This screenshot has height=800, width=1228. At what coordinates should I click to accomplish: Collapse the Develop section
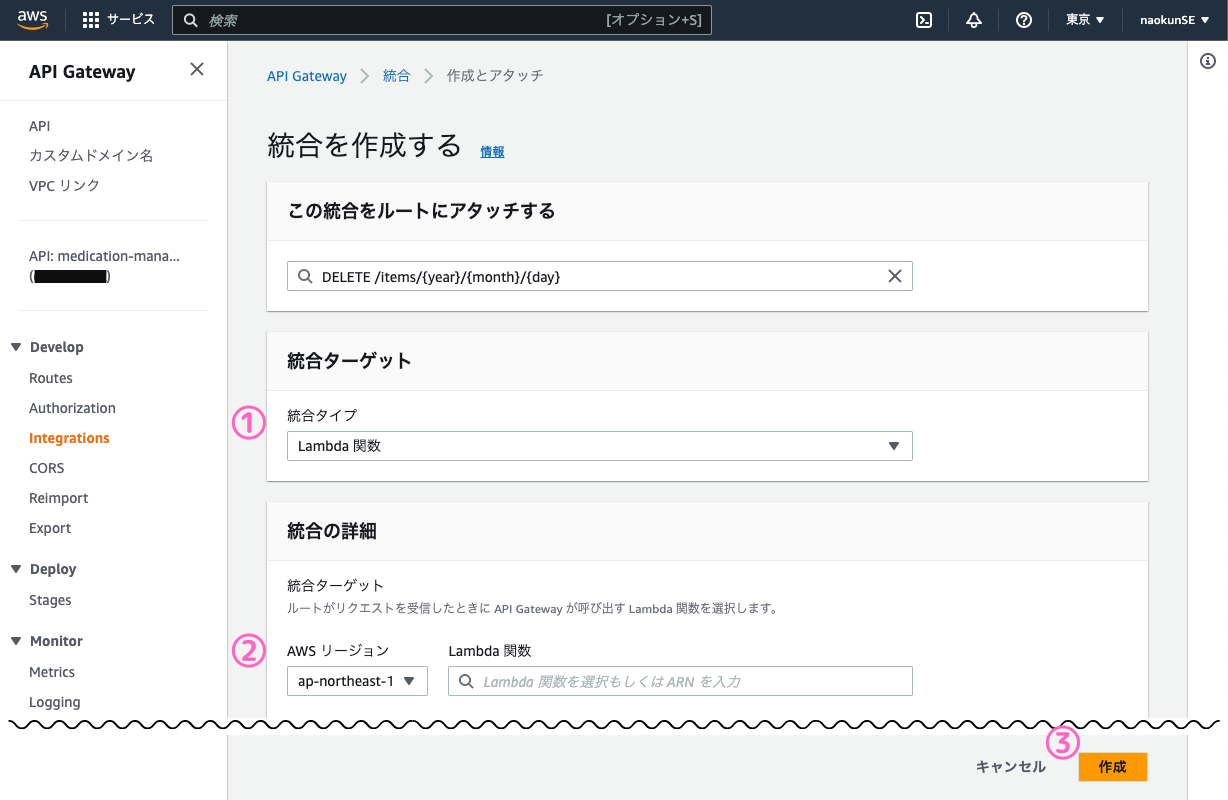click(16, 347)
